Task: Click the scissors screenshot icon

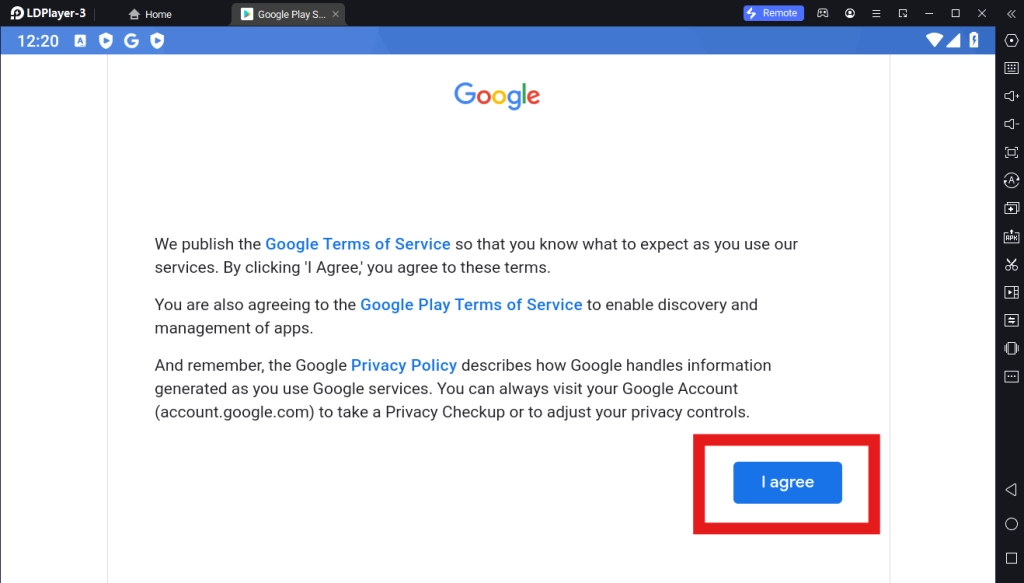Action: [1011, 265]
